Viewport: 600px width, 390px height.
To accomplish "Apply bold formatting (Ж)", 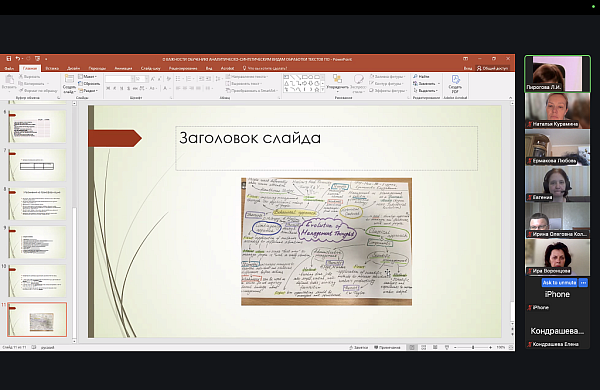I will [x=108, y=88].
